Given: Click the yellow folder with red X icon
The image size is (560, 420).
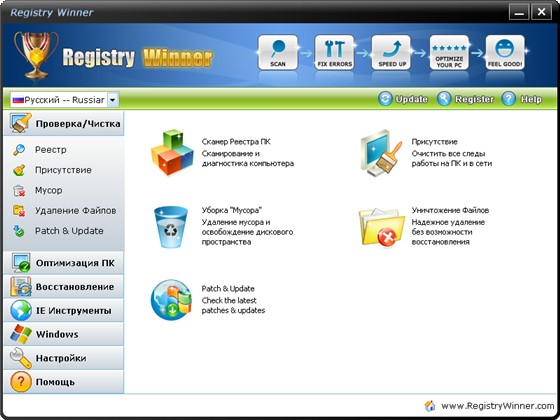Looking at the screenshot, I should click(382, 228).
